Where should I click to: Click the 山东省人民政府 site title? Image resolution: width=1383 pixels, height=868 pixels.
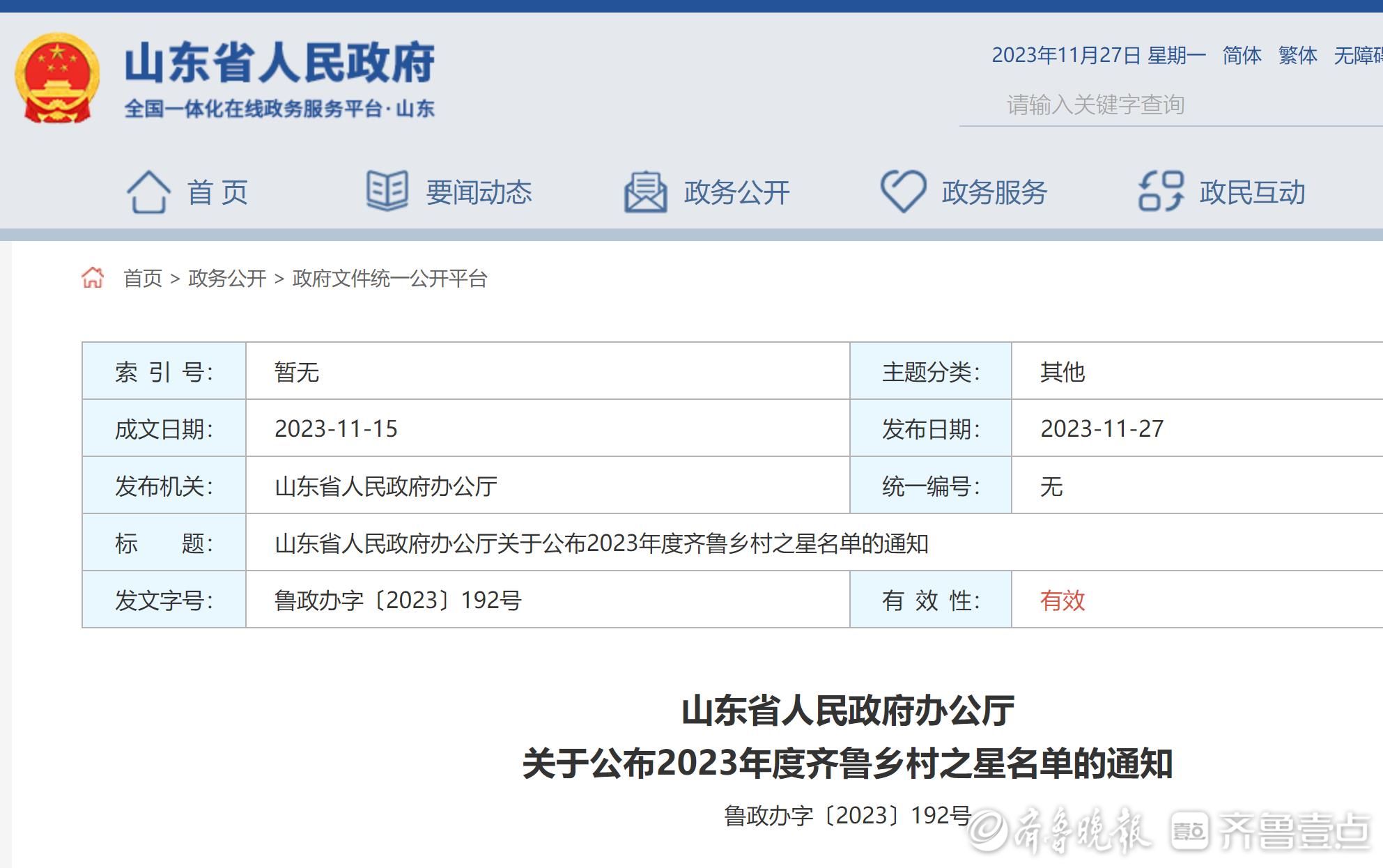click(279, 63)
